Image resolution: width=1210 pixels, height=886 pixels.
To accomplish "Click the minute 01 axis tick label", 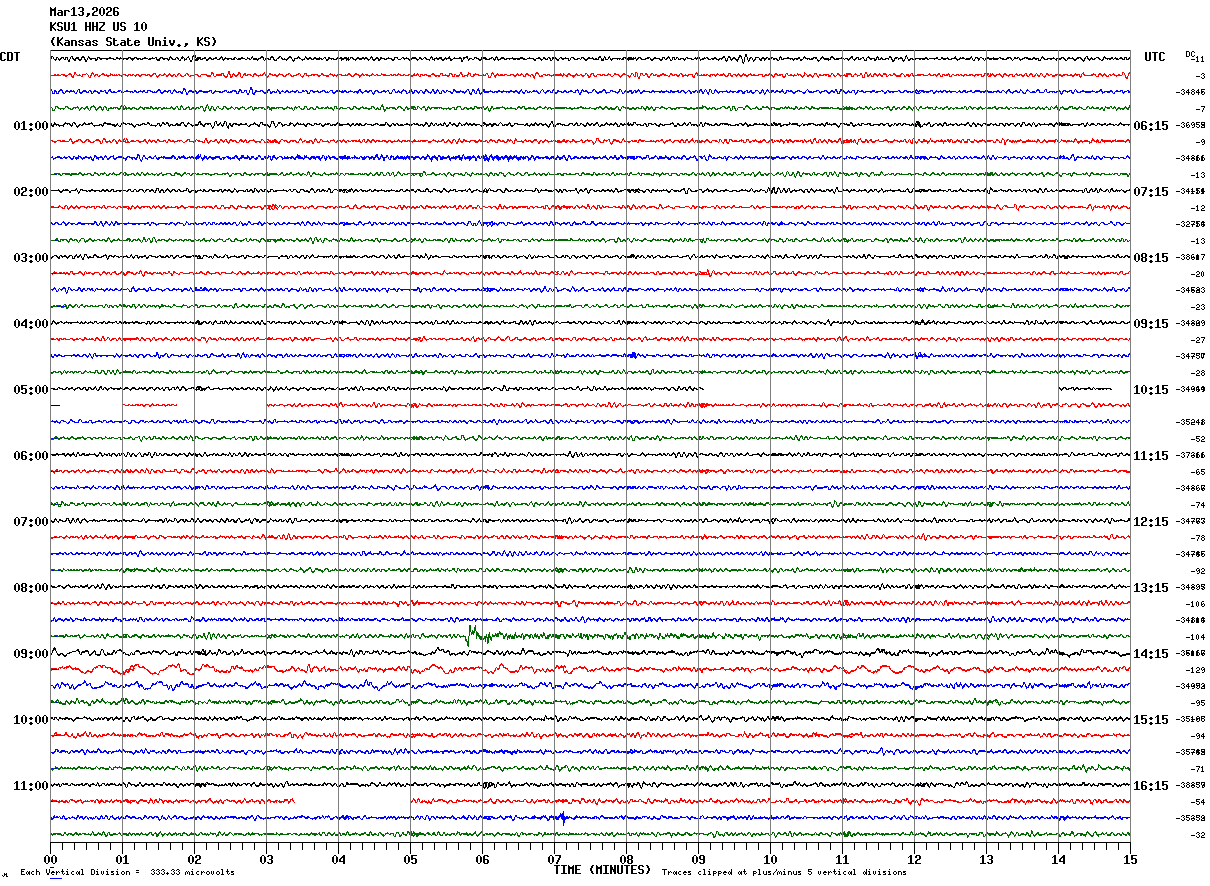I will point(122,859).
